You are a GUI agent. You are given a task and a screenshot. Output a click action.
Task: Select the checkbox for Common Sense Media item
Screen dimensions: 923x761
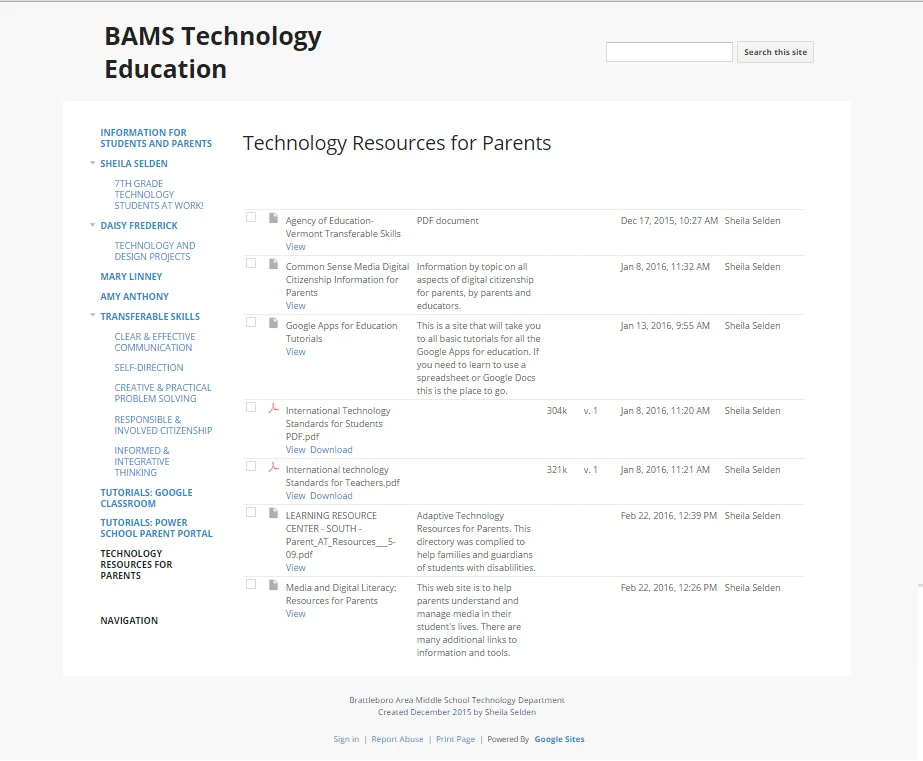252,263
